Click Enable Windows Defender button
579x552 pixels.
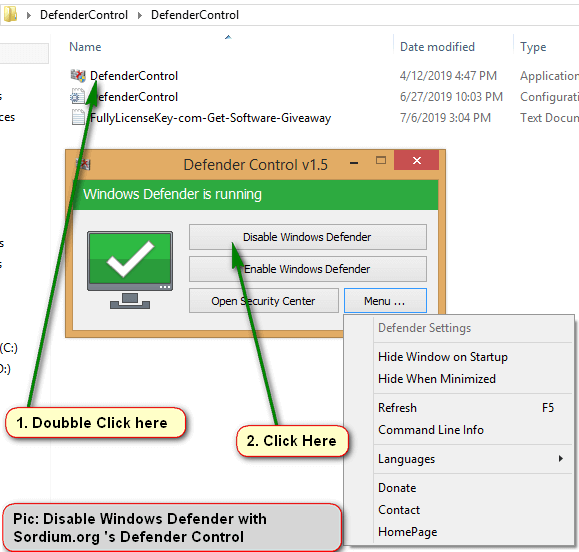pyautogui.click(x=308, y=269)
